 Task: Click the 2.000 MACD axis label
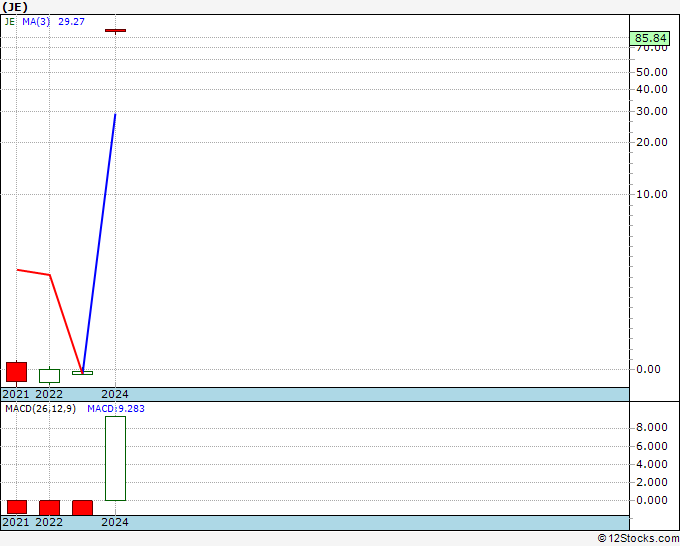point(651,482)
